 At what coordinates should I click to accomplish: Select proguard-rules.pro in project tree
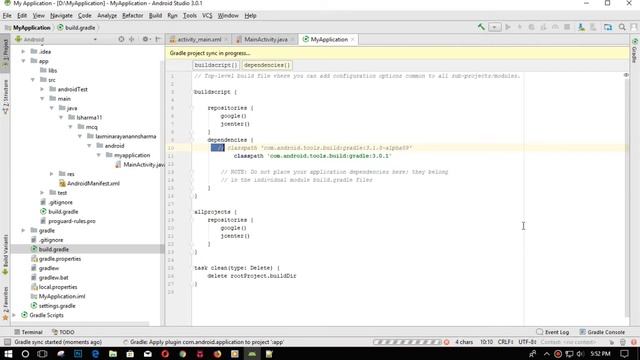(x=68, y=221)
